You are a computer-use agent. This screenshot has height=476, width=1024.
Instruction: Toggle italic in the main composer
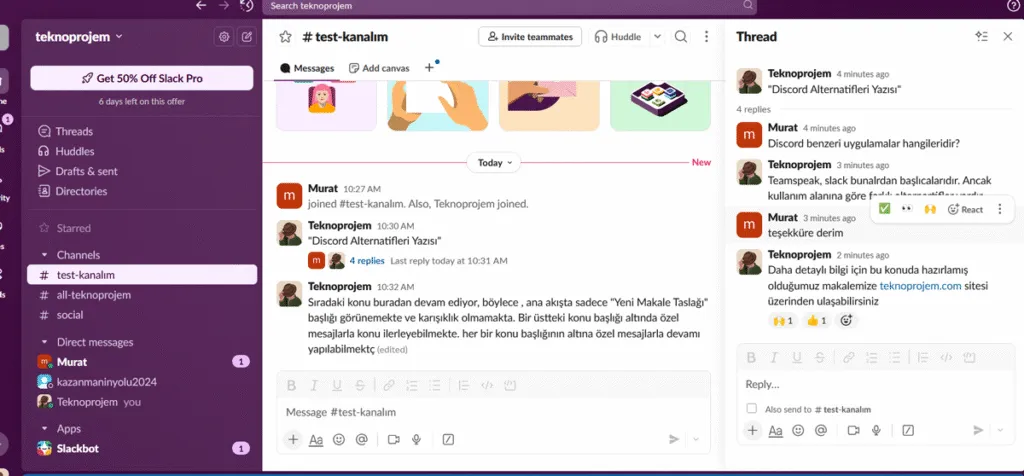314,386
